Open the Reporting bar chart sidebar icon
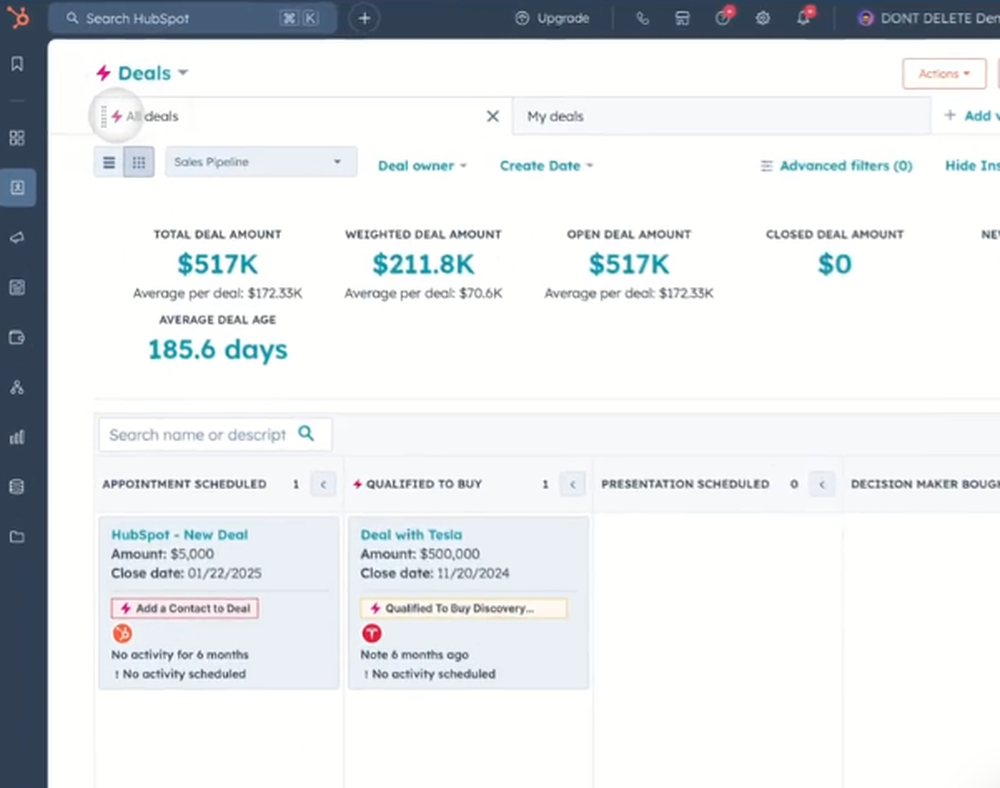 tap(17, 437)
